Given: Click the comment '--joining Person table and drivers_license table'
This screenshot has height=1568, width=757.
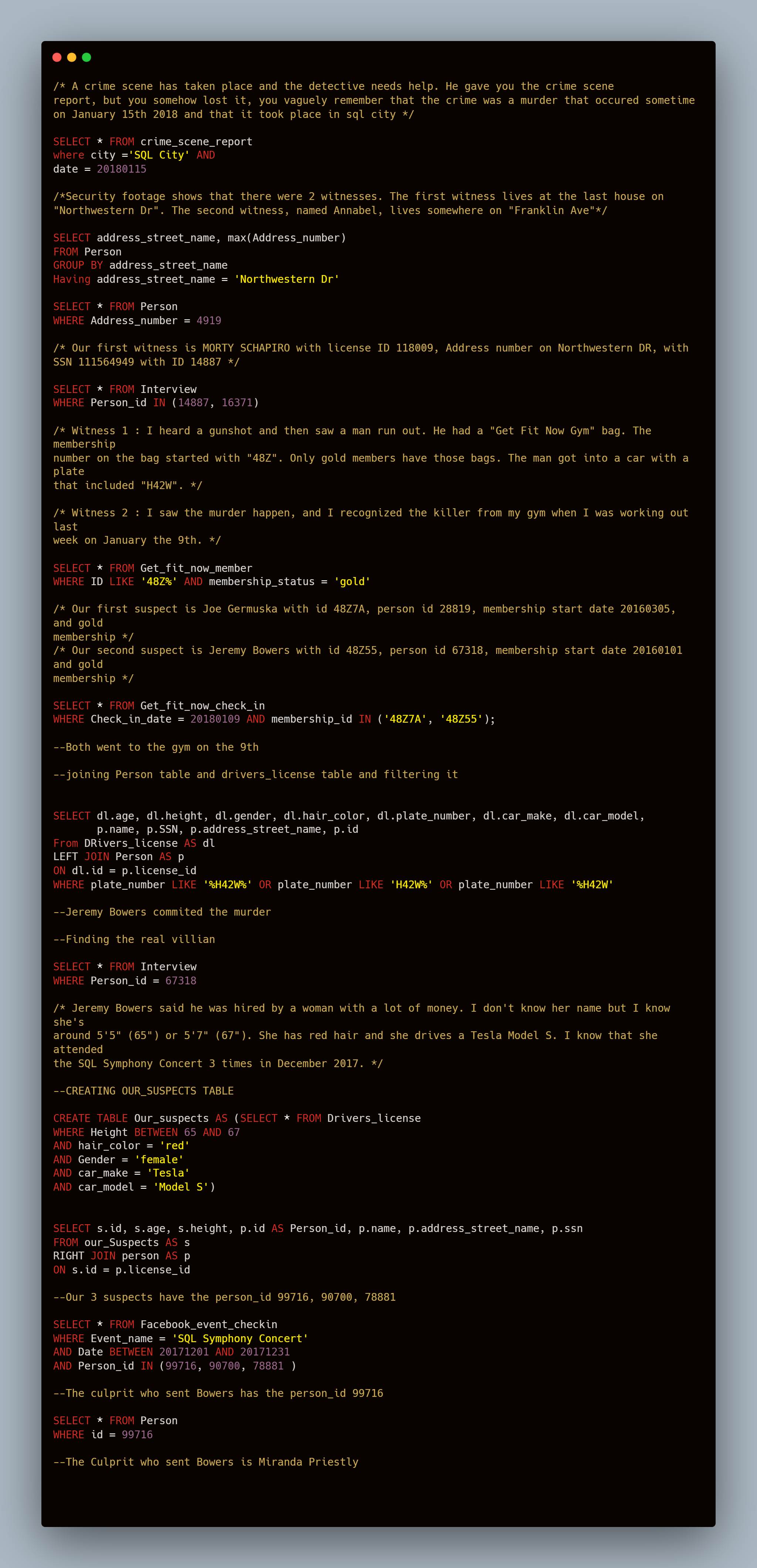Looking at the screenshot, I should click(255, 774).
